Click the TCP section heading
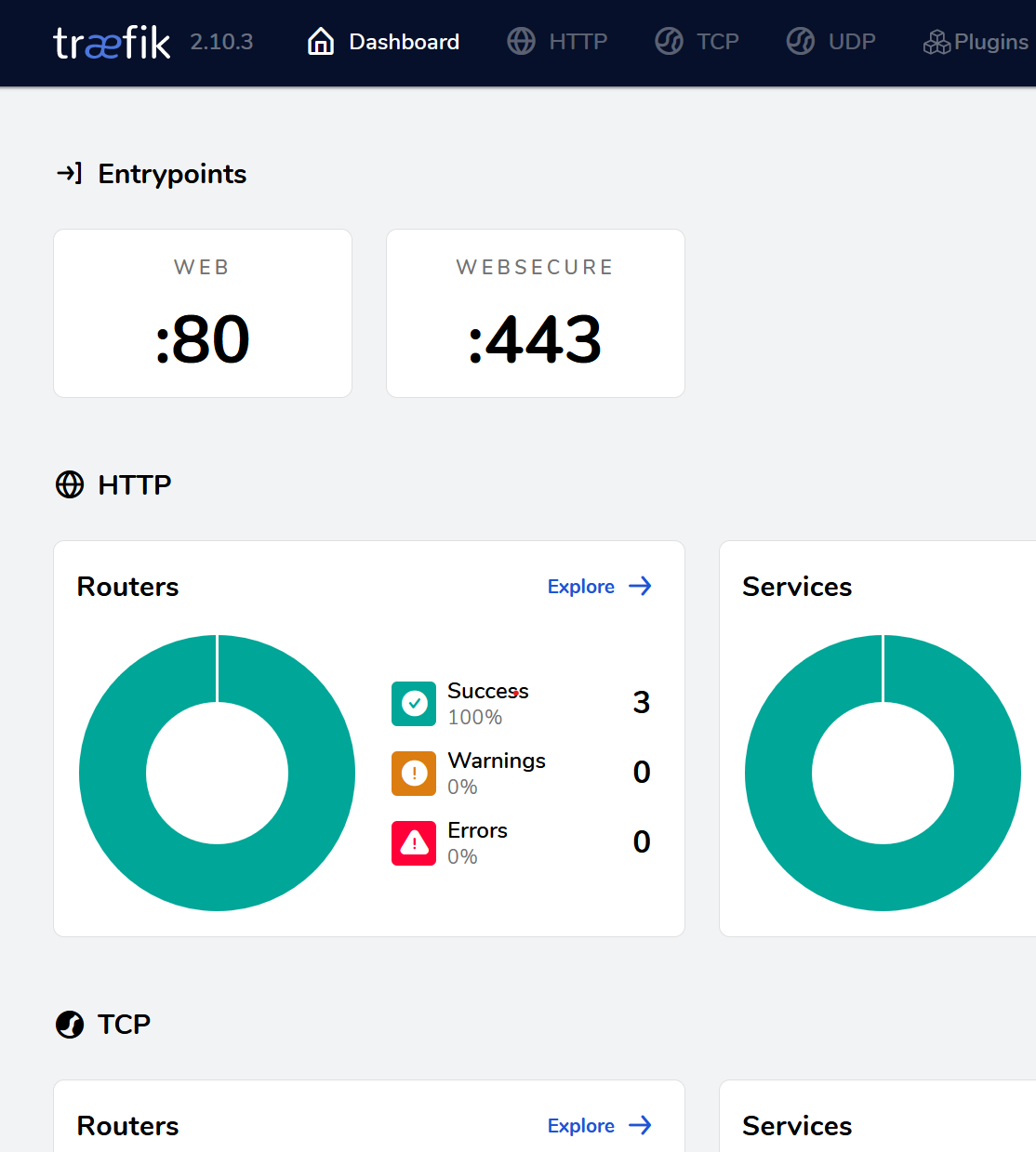Viewport: 1036px width, 1152px height. pos(124,1024)
